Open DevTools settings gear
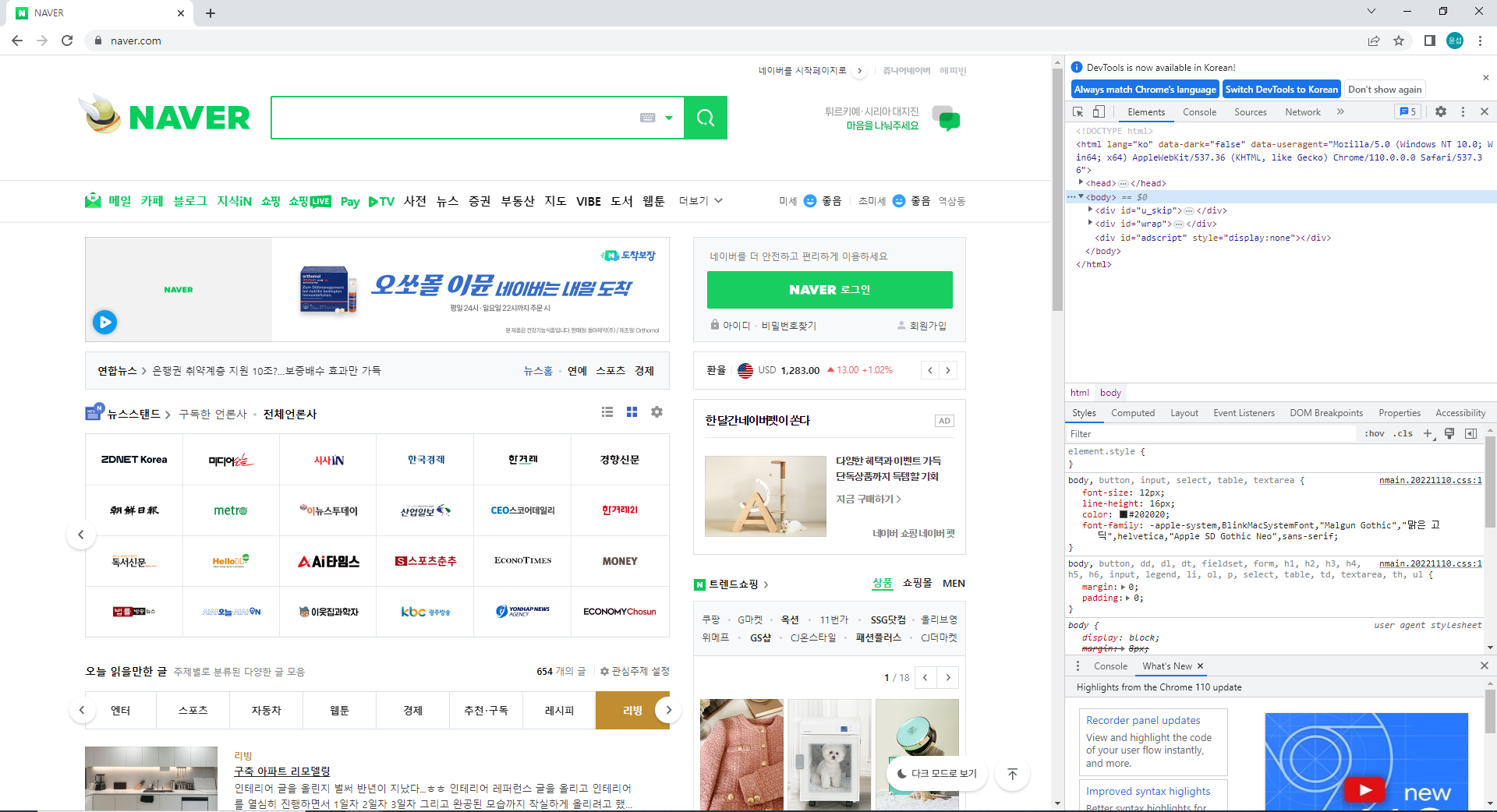The width and height of the screenshot is (1497, 812). click(1441, 111)
